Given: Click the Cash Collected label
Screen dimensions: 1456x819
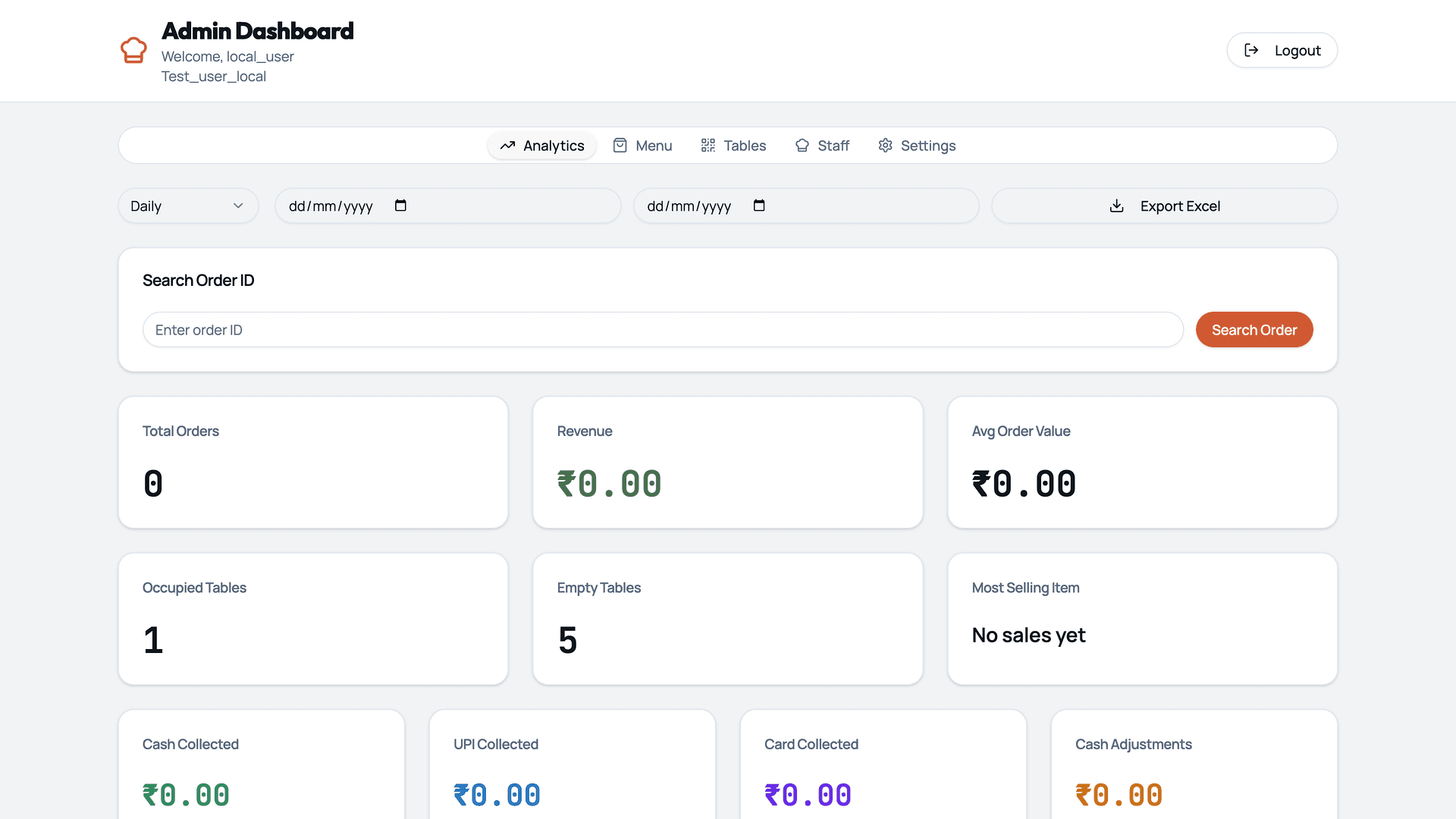Looking at the screenshot, I should pyautogui.click(x=190, y=745).
